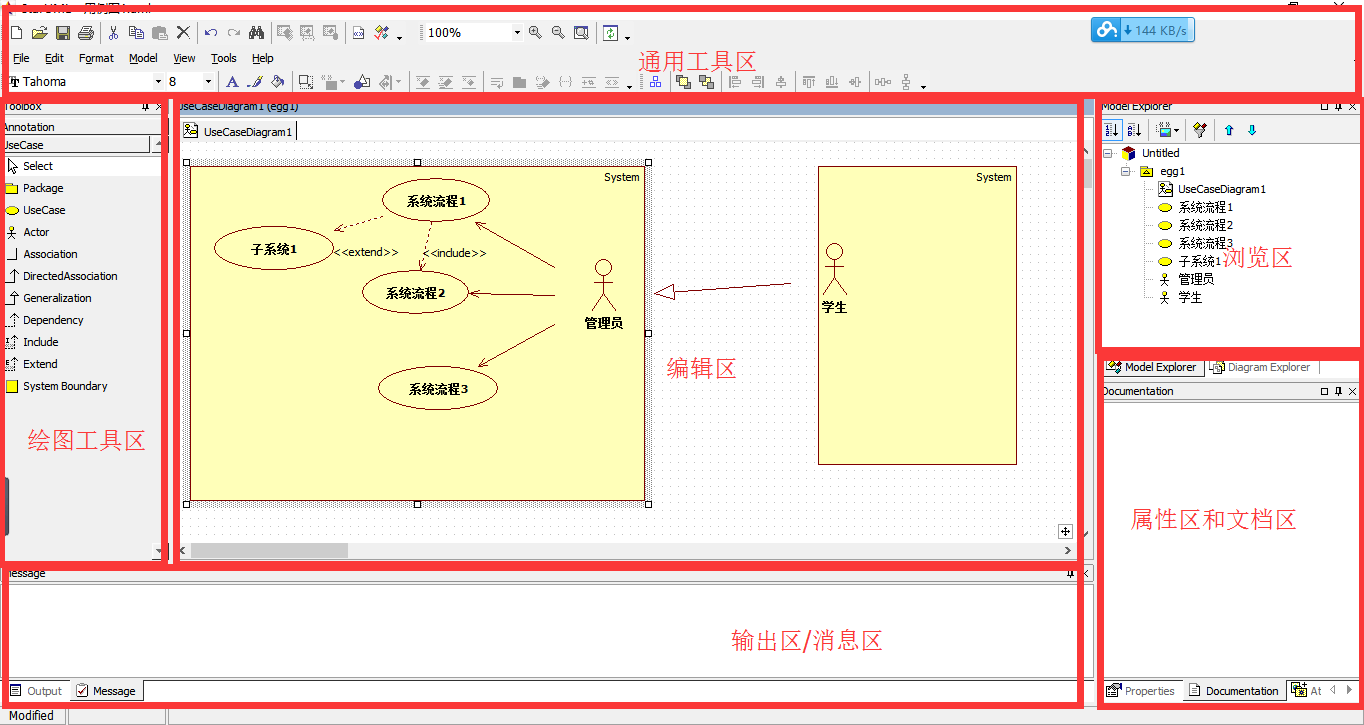
Task: Undo the last action
Action: click(211, 33)
